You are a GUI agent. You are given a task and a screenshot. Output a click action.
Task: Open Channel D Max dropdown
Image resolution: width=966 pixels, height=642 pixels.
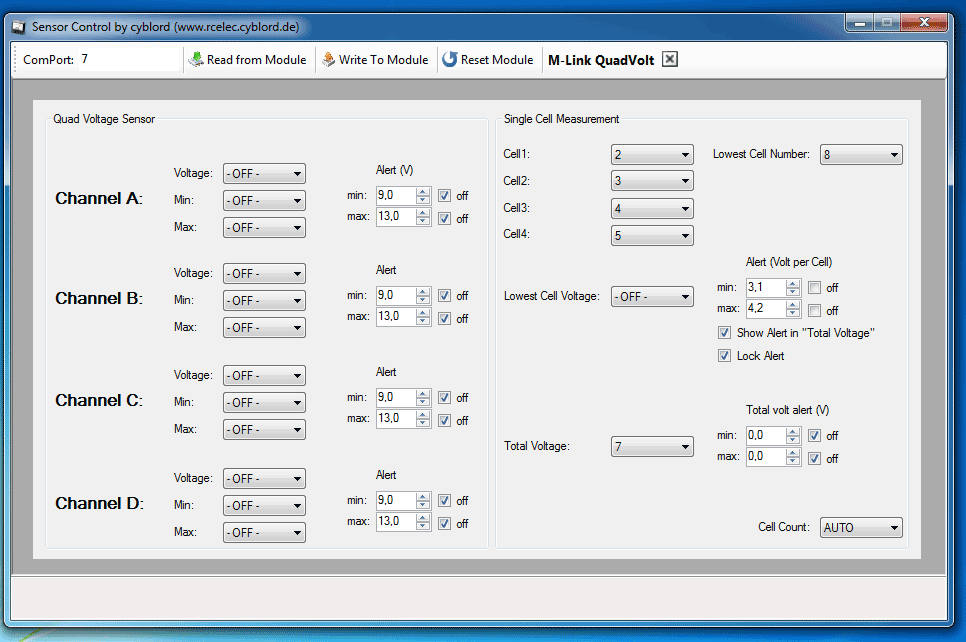coord(264,532)
